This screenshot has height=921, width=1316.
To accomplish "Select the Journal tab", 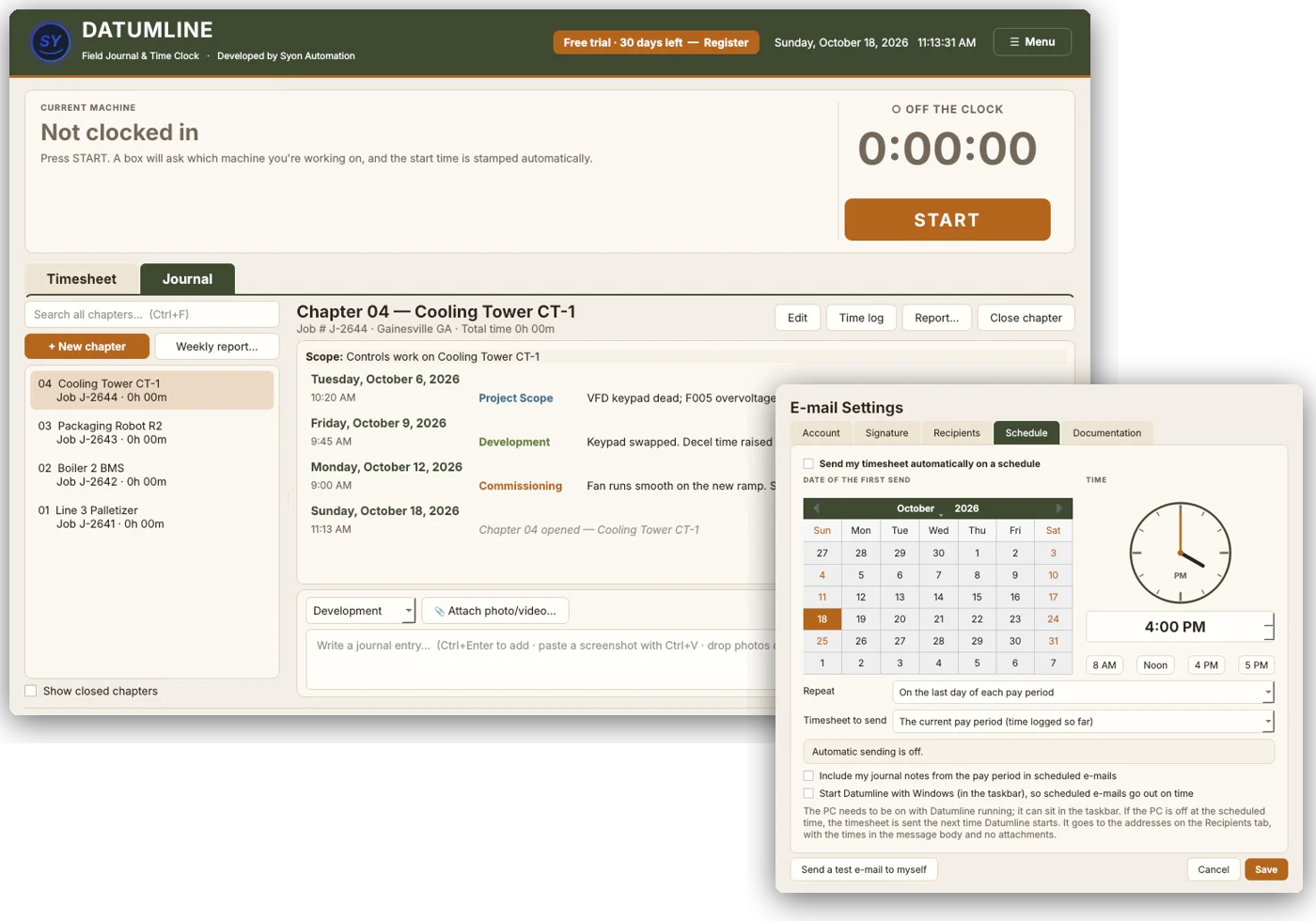I will pyautogui.click(x=187, y=279).
